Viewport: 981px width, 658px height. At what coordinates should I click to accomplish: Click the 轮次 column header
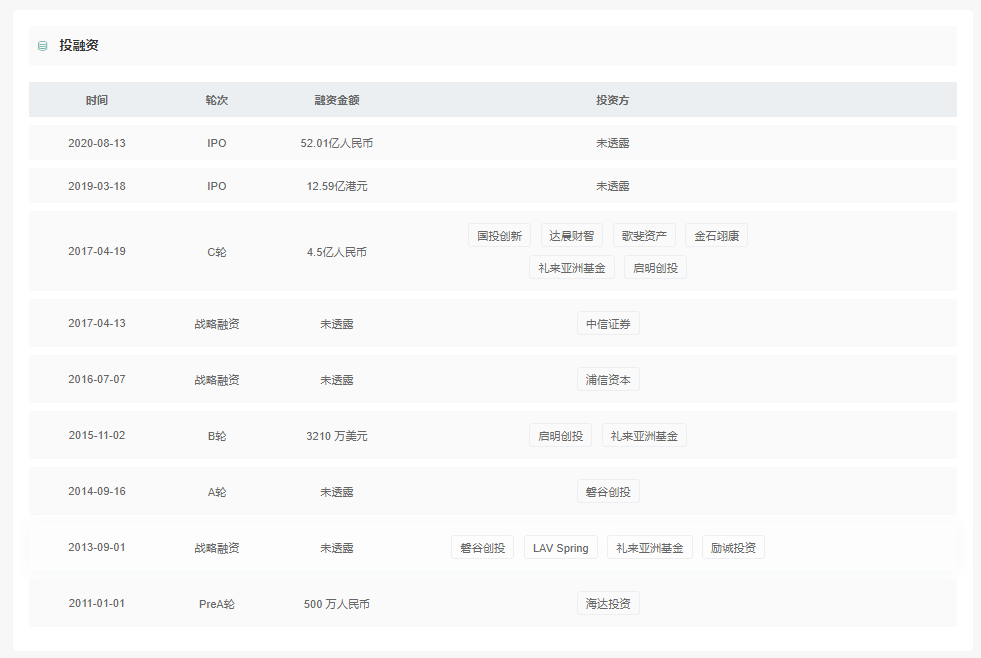click(216, 100)
